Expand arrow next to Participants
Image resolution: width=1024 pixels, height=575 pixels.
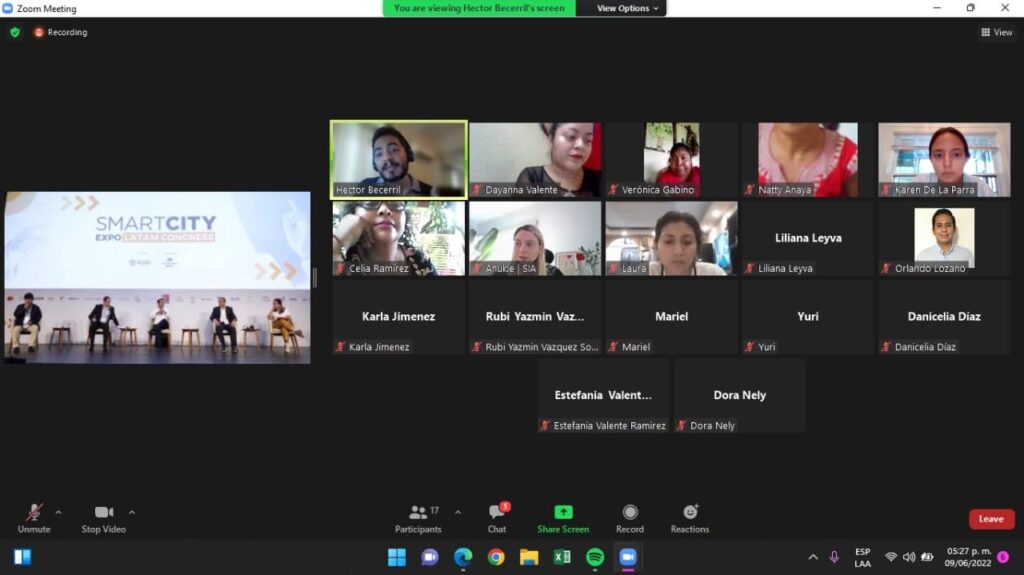click(458, 512)
